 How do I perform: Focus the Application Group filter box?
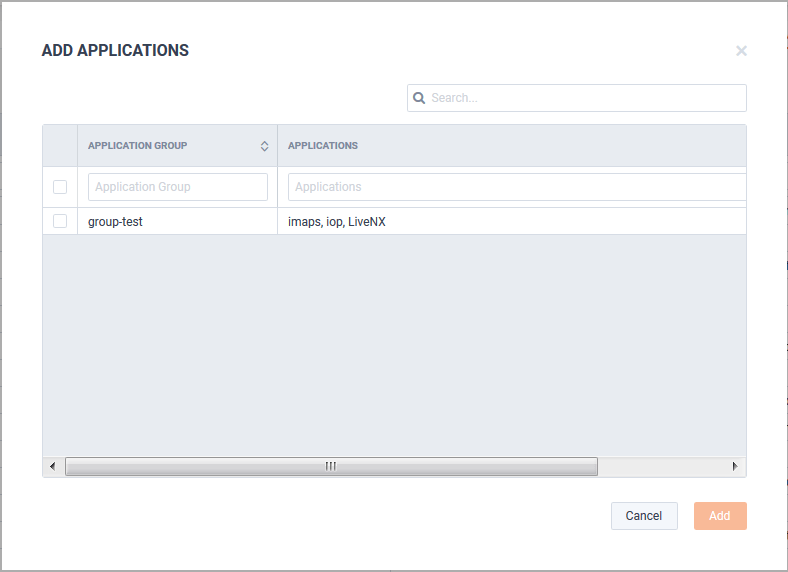(178, 187)
